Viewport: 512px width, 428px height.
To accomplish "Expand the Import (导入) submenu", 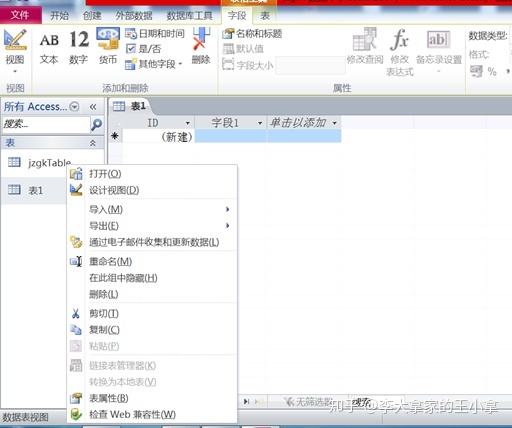I will 153,209.
